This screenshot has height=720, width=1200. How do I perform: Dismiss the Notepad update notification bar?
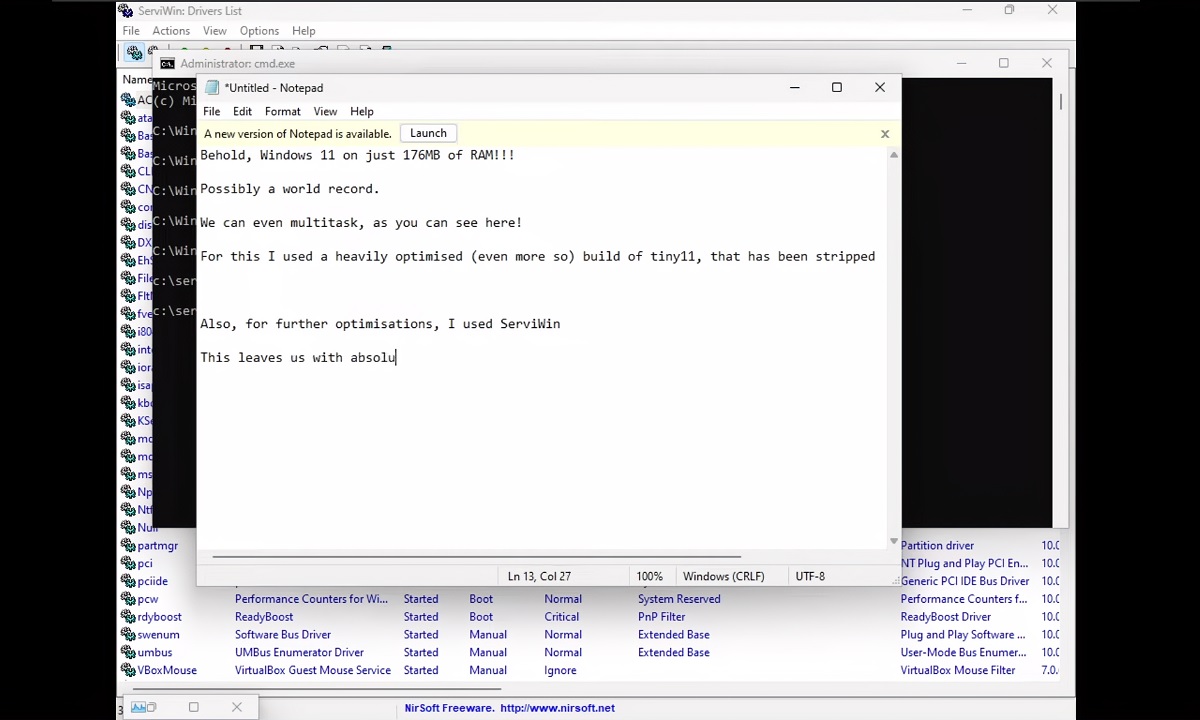click(884, 134)
